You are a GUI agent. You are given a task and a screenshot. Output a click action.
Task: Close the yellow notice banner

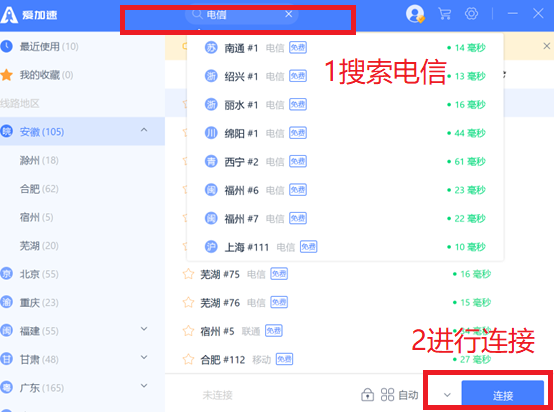546,46
